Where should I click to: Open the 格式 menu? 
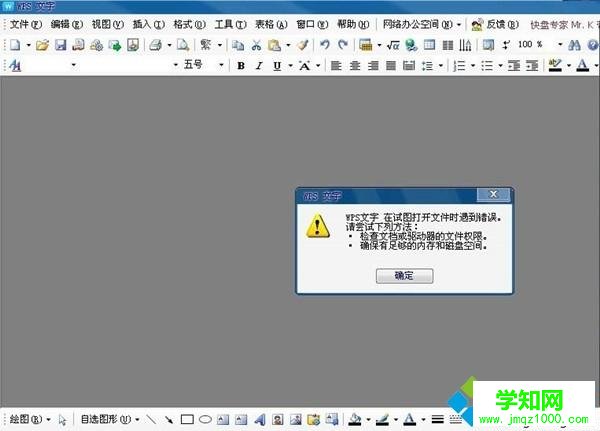(189, 24)
